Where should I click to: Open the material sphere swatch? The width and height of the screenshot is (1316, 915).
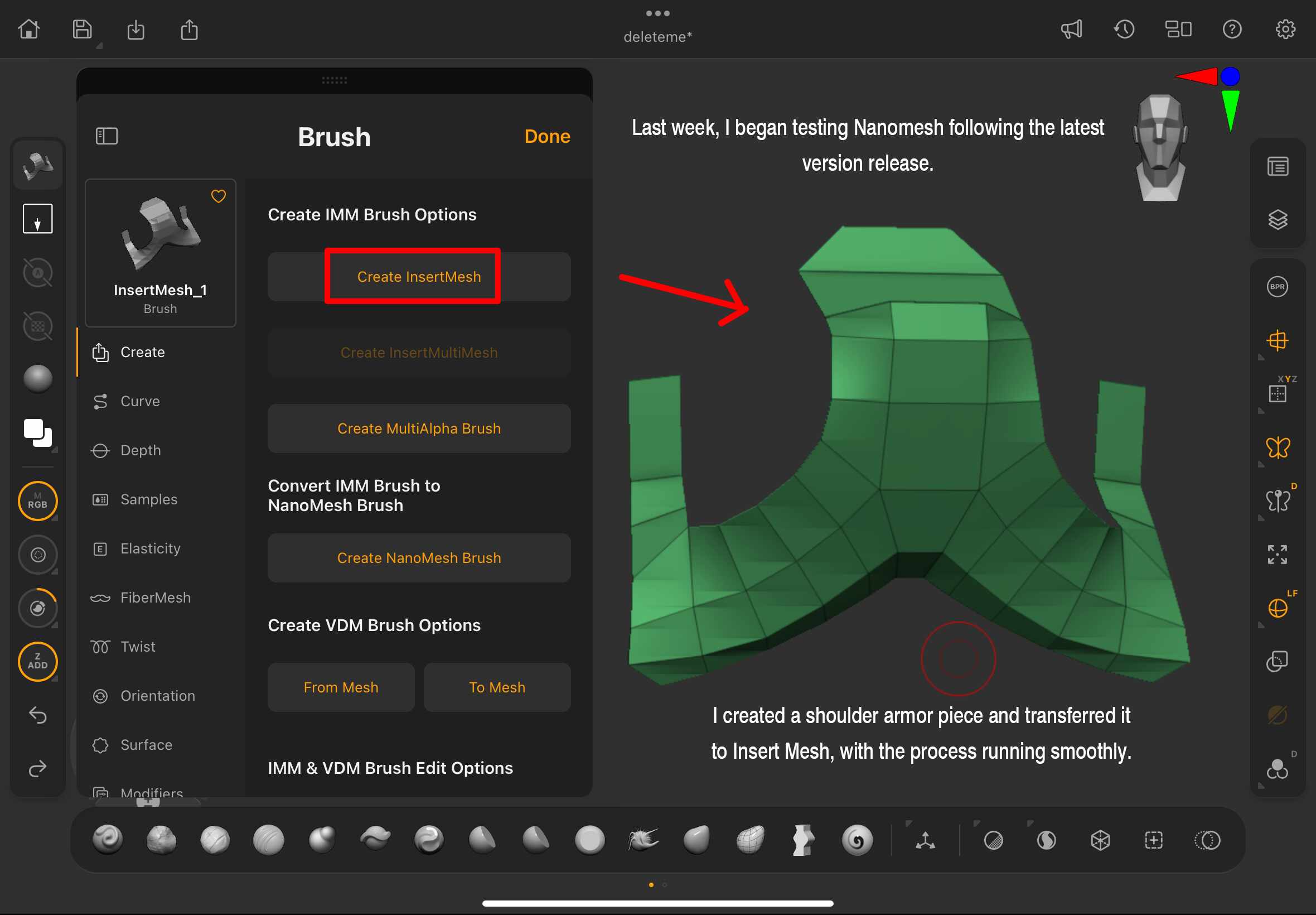click(x=38, y=378)
